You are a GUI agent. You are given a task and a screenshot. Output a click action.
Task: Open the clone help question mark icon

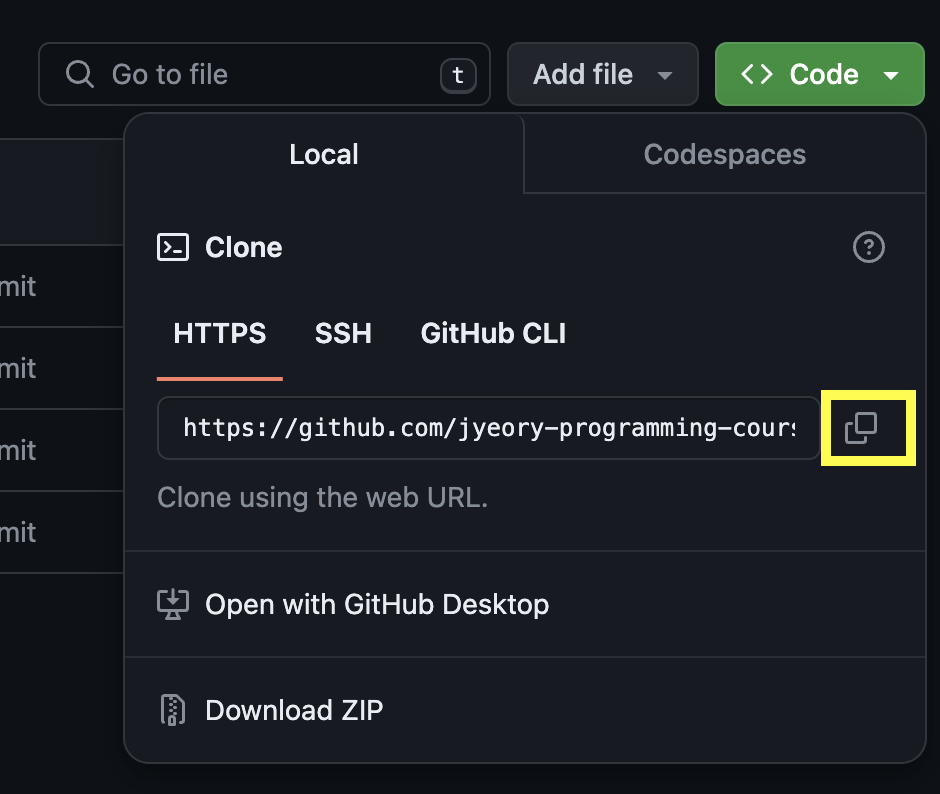click(868, 247)
